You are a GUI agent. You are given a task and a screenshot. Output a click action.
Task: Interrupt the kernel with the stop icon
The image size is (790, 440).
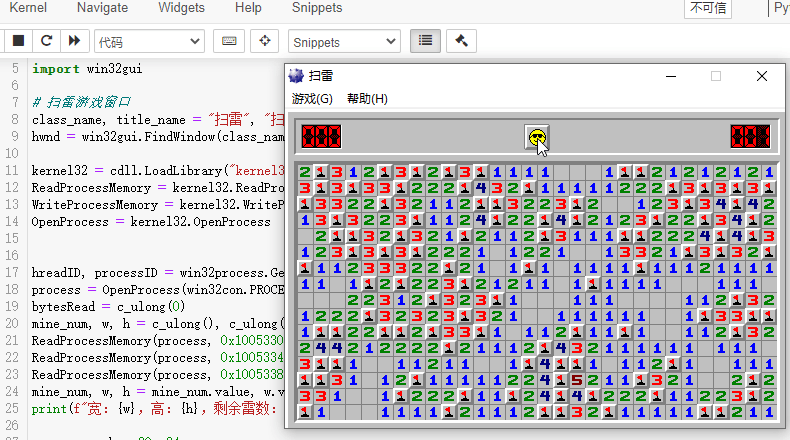[18, 41]
